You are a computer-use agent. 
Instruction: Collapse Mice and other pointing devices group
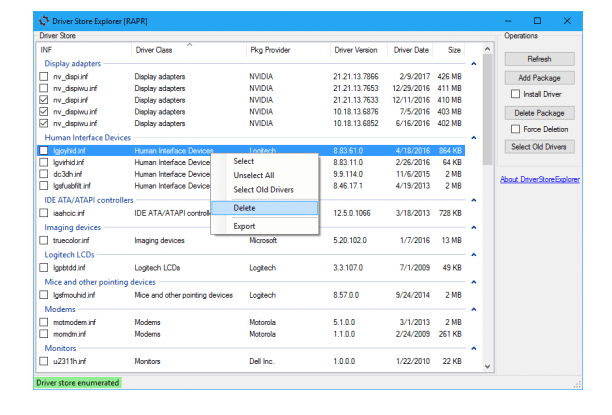click(473, 282)
